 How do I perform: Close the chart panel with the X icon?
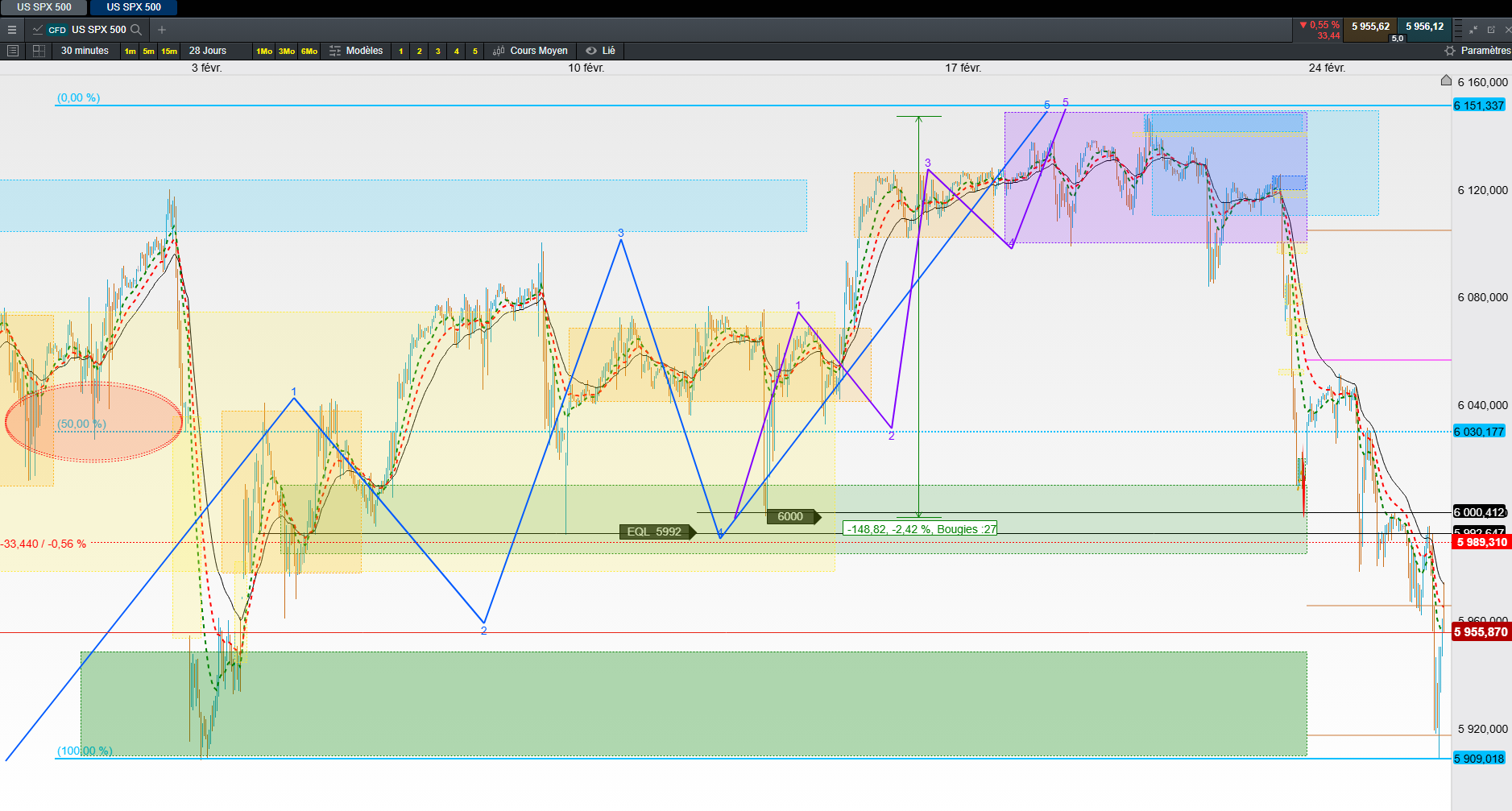[1508, 30]
